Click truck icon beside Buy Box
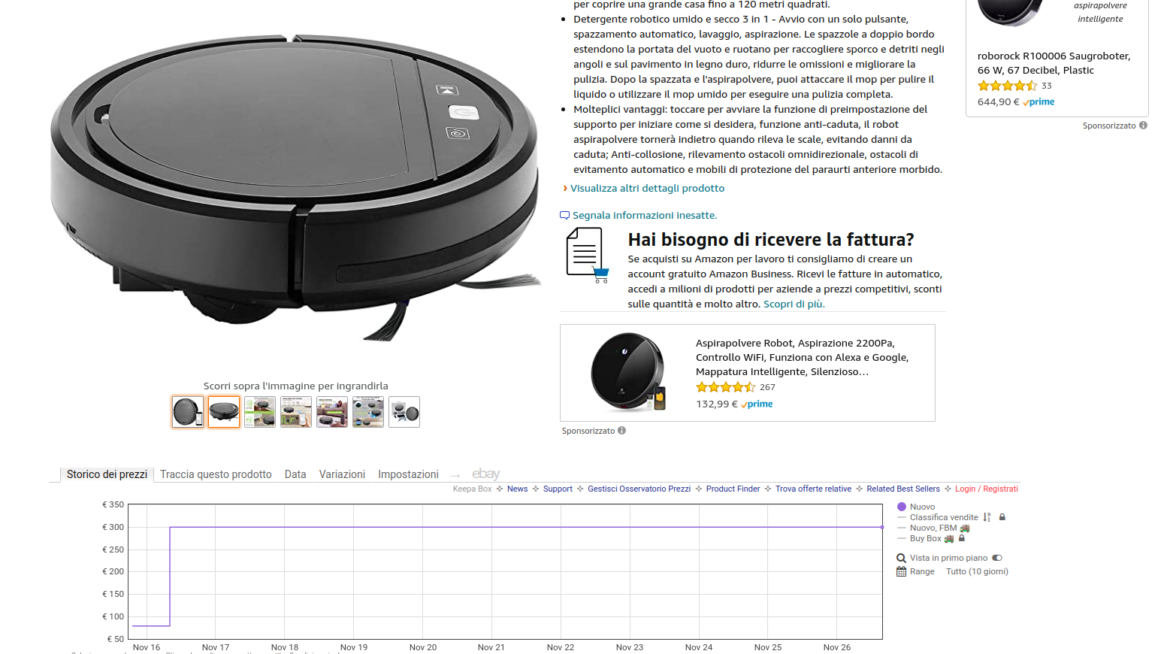1170x654 pixels. (949, 538)
